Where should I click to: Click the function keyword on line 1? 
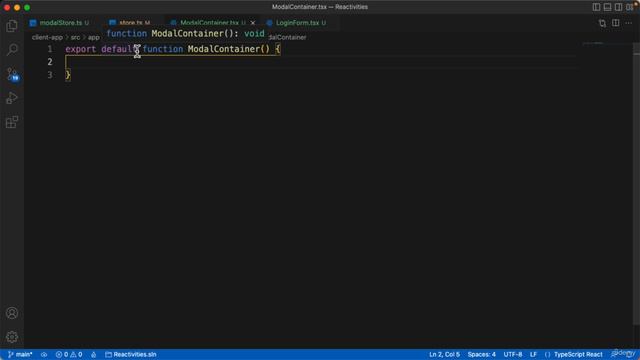coord(162,49)
